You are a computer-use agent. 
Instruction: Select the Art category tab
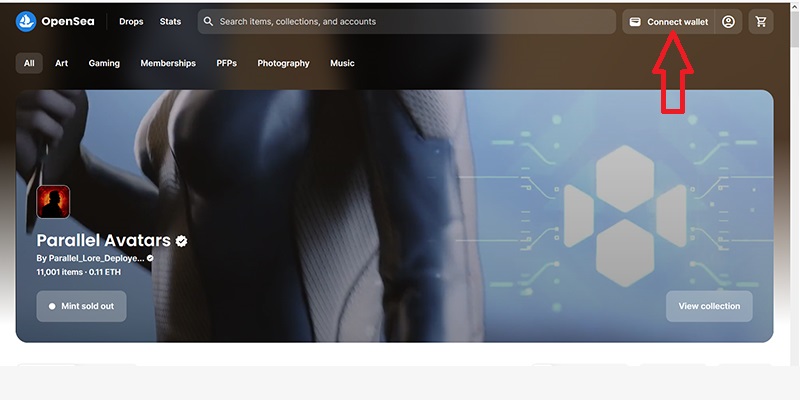61,63
